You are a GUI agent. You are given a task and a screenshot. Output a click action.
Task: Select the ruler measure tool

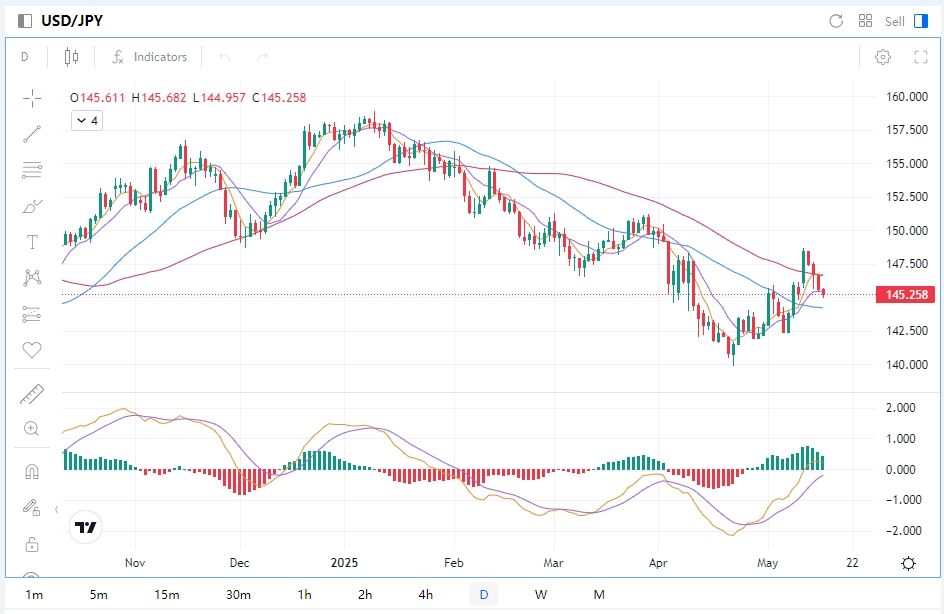32,394
